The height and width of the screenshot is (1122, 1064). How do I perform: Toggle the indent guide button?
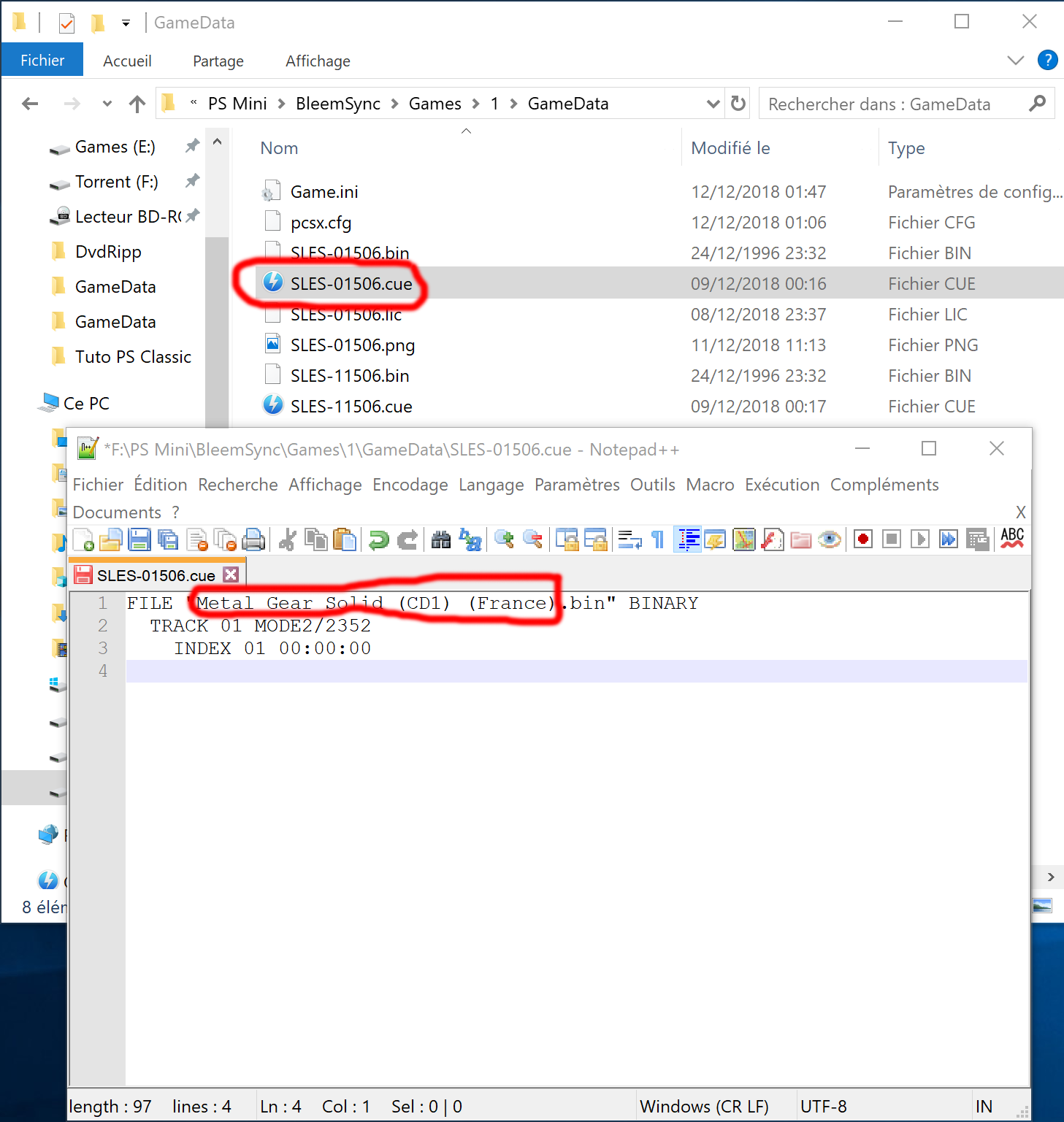coord(687,539)
